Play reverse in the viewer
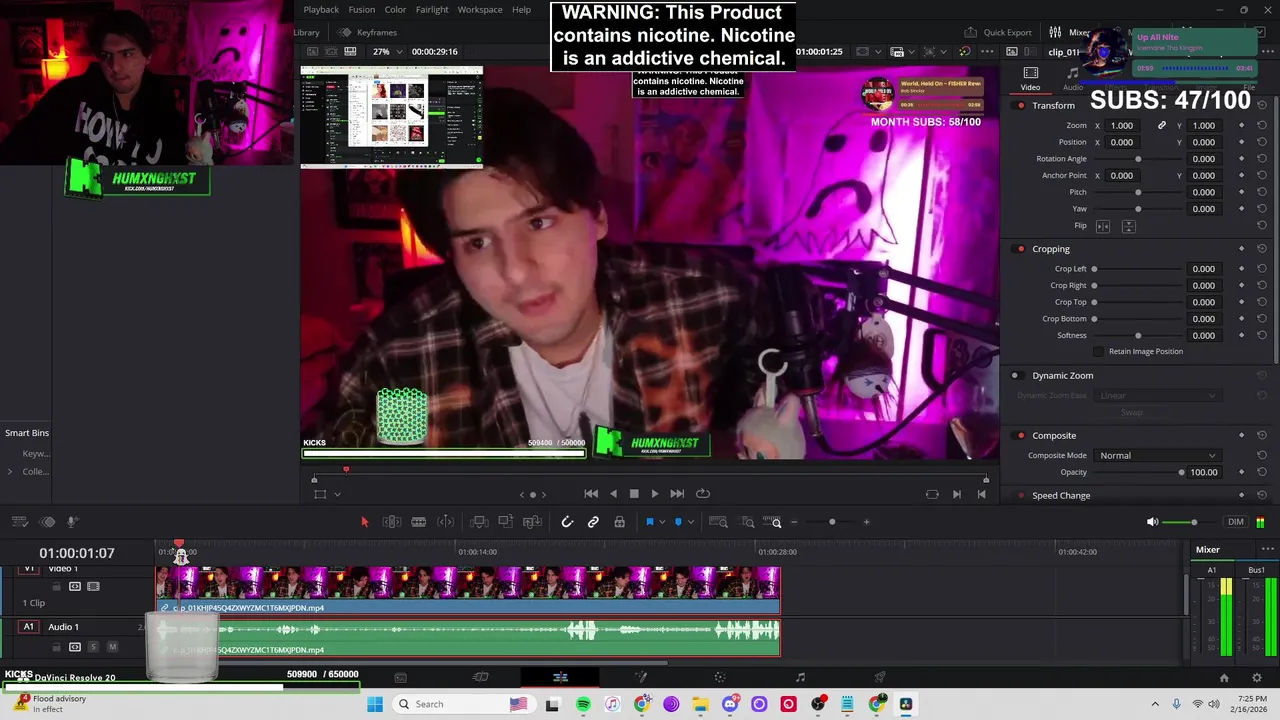Screen dimensions: 1280x720 point(613,494)
